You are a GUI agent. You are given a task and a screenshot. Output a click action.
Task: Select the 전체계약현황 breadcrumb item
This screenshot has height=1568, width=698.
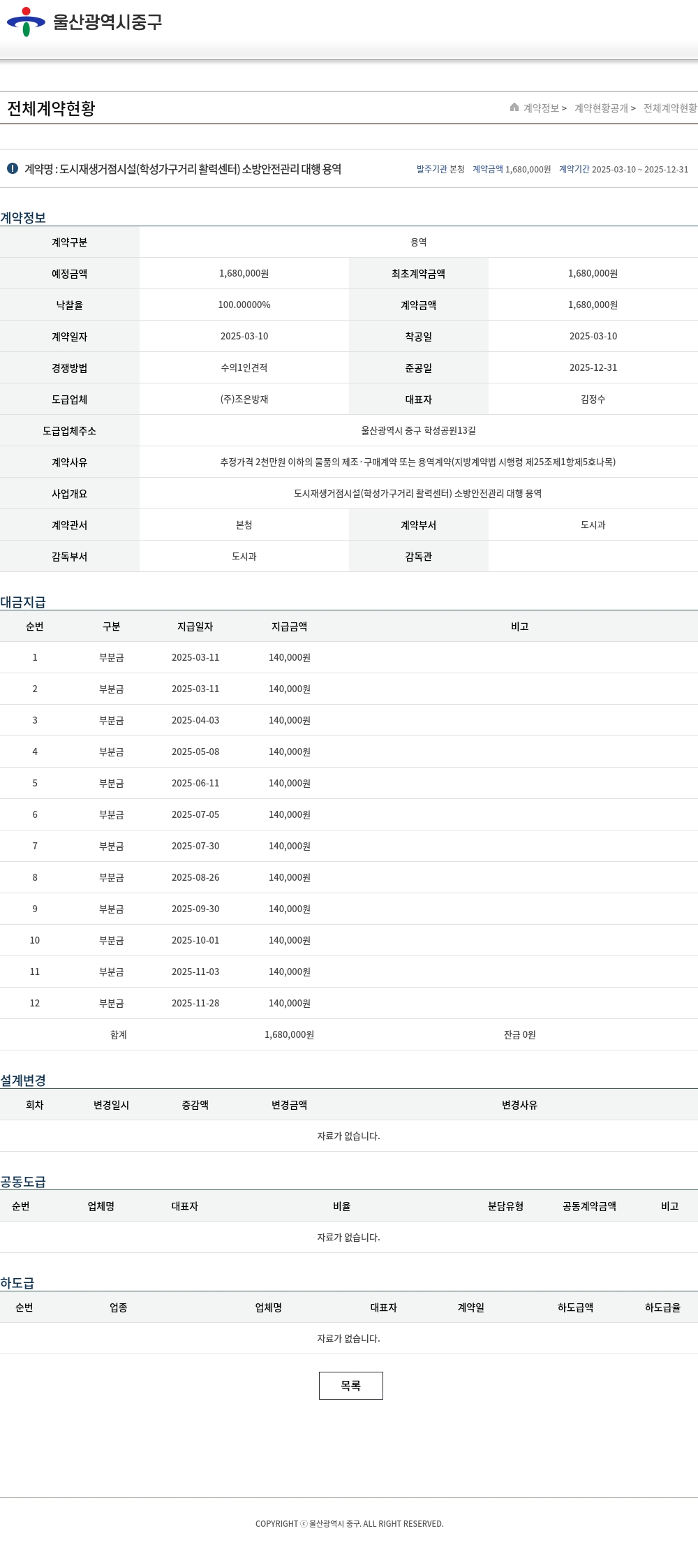[669, 108]
